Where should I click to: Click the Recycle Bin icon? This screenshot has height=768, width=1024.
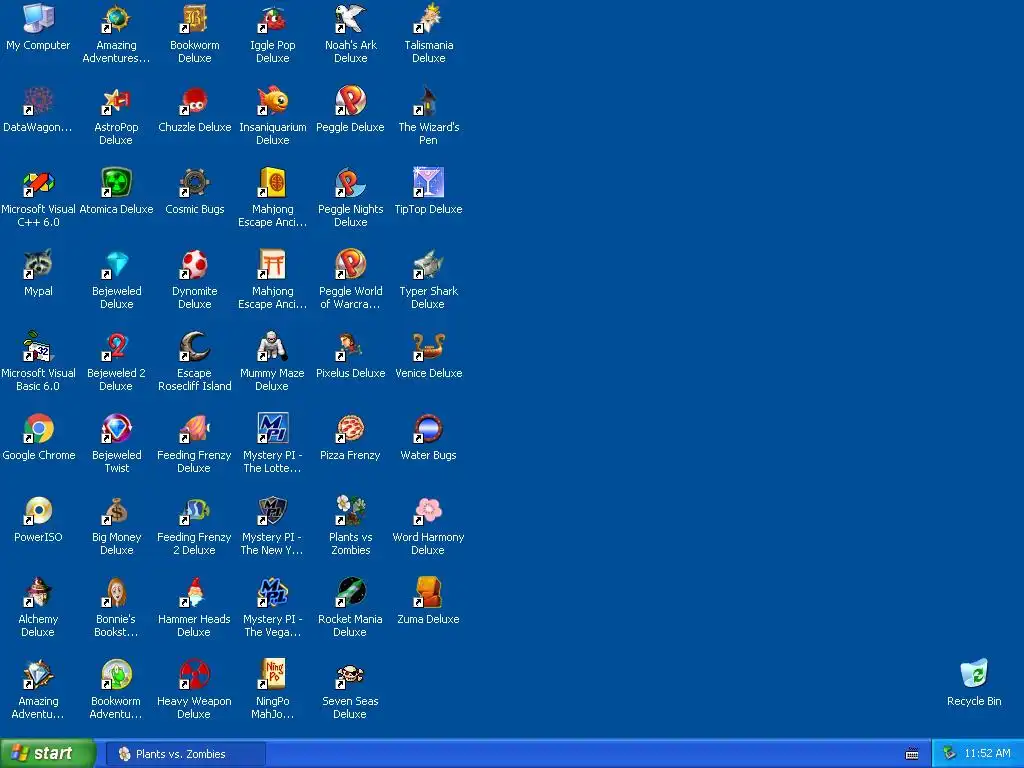point(974,674)
